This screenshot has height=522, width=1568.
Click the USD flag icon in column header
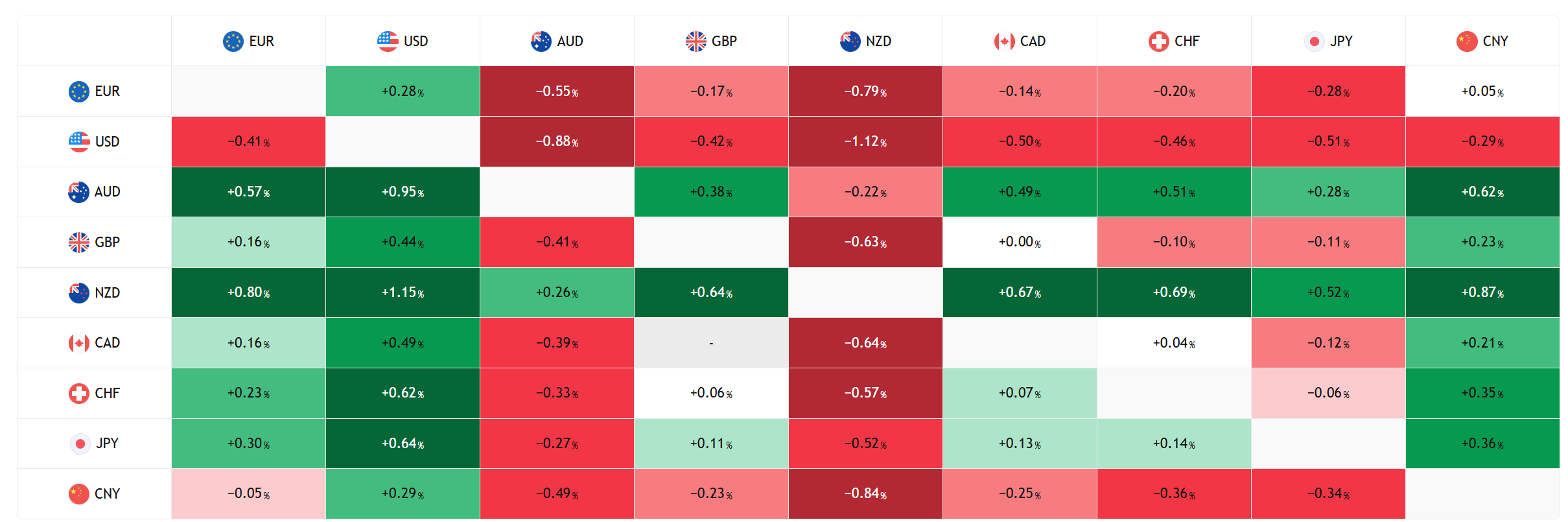[x=388, y=42]
